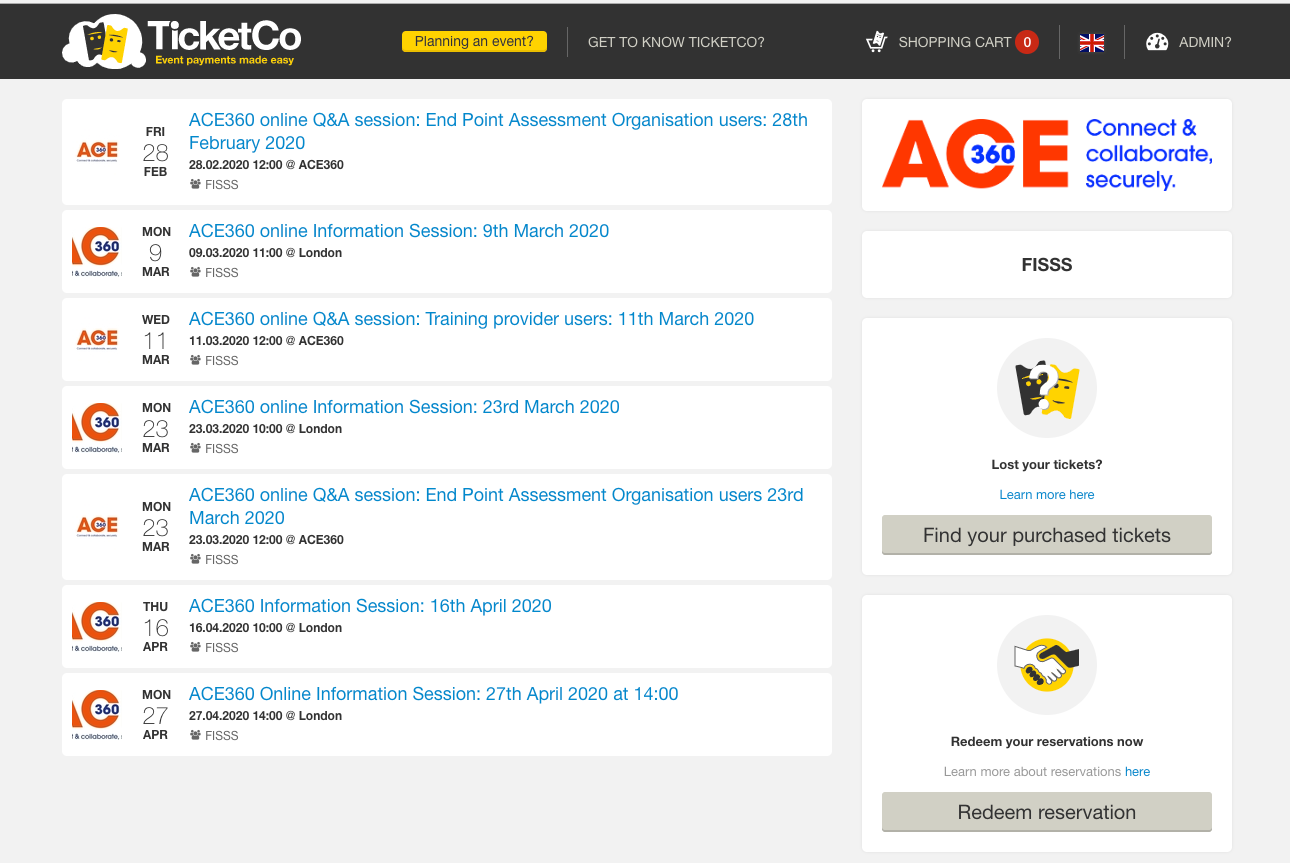Click the organizer icon under the 28th February event
The height and width of the screenshot is (863, 1290).
195,184
